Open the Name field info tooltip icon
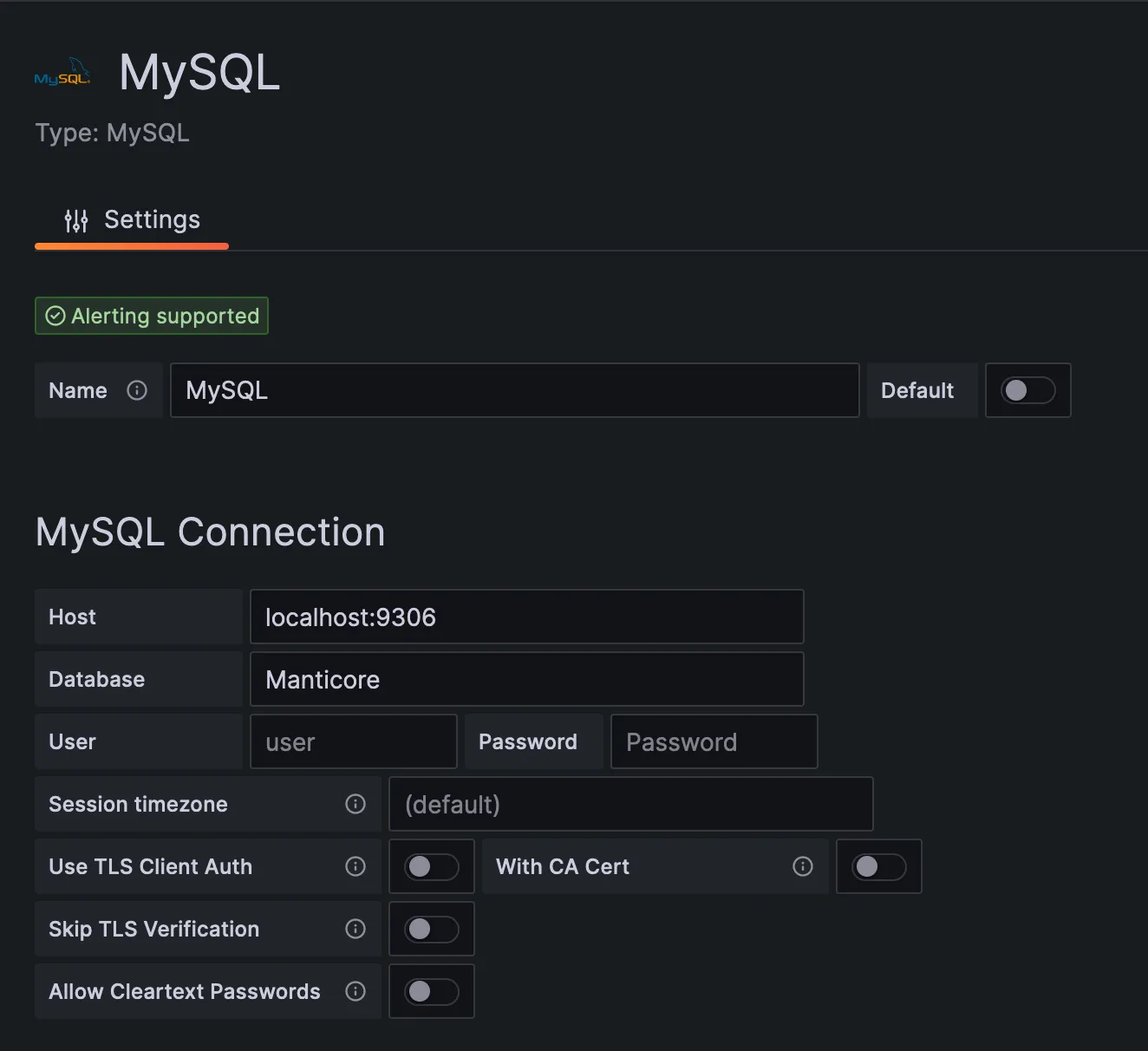Viewport: 1148px width, 1051px height. pyautogui.click(x=138, y=390)
